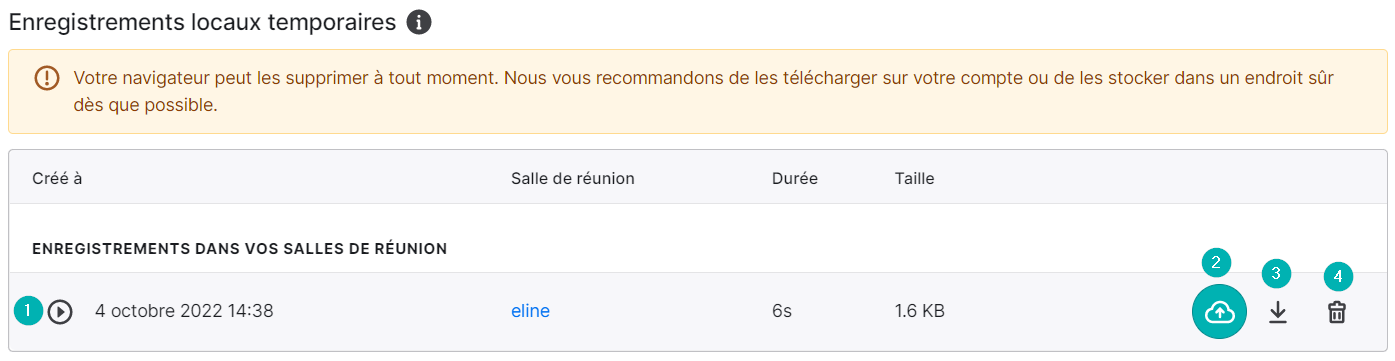The image size is (1395, 361).
Task: Open the eline meeting room link
Action: tap(530, 312)
